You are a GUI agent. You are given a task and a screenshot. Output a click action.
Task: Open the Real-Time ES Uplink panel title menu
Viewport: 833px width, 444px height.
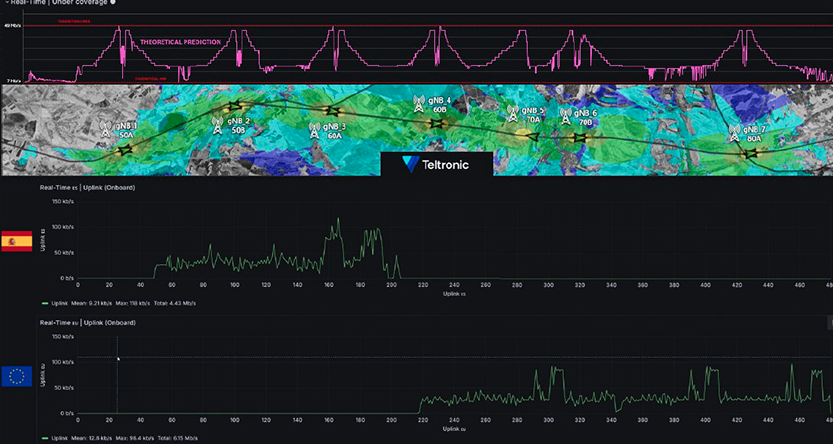tap(87, 187)
